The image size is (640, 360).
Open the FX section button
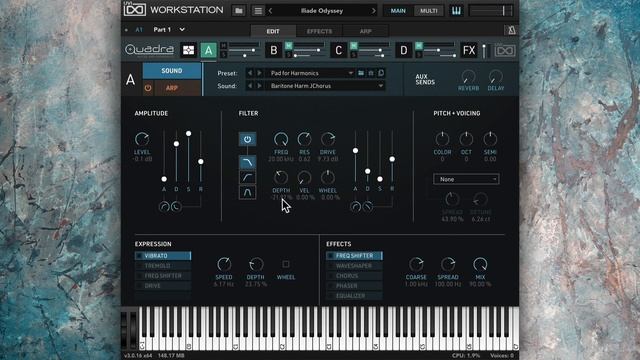[x=469, y=50]
